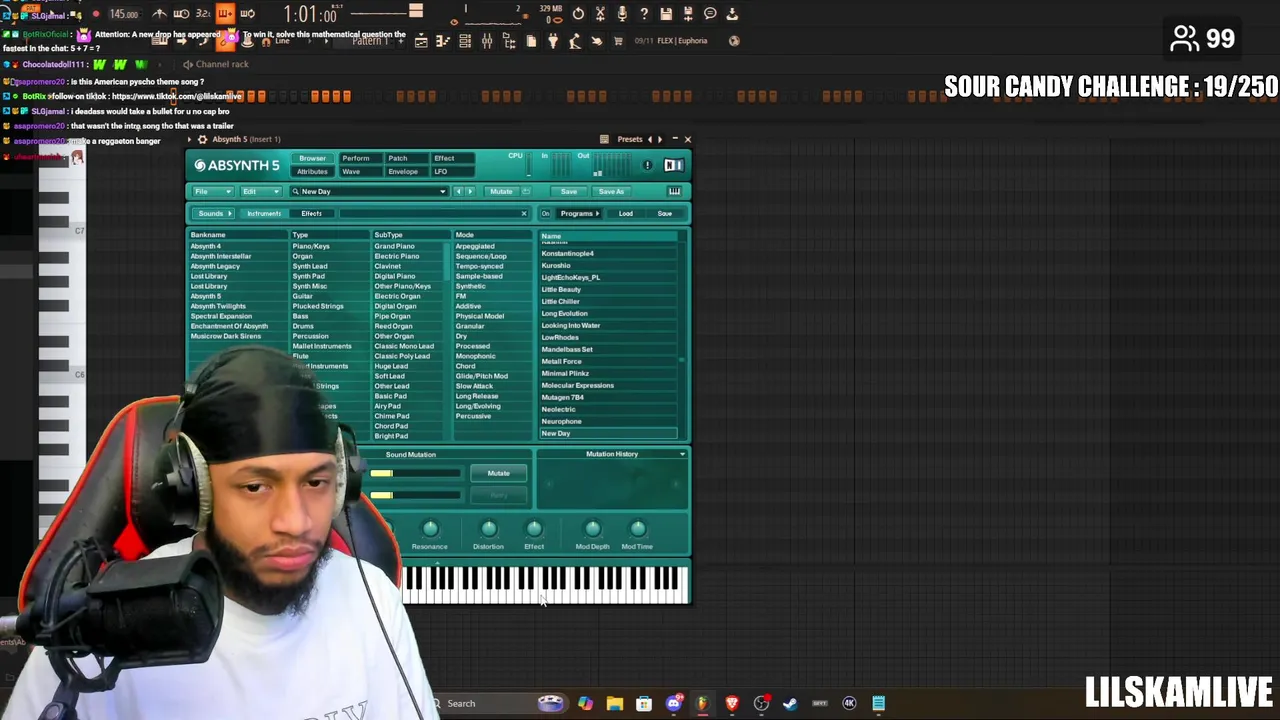Go to next preset arrow in Absynth

(x=470, y=191)
